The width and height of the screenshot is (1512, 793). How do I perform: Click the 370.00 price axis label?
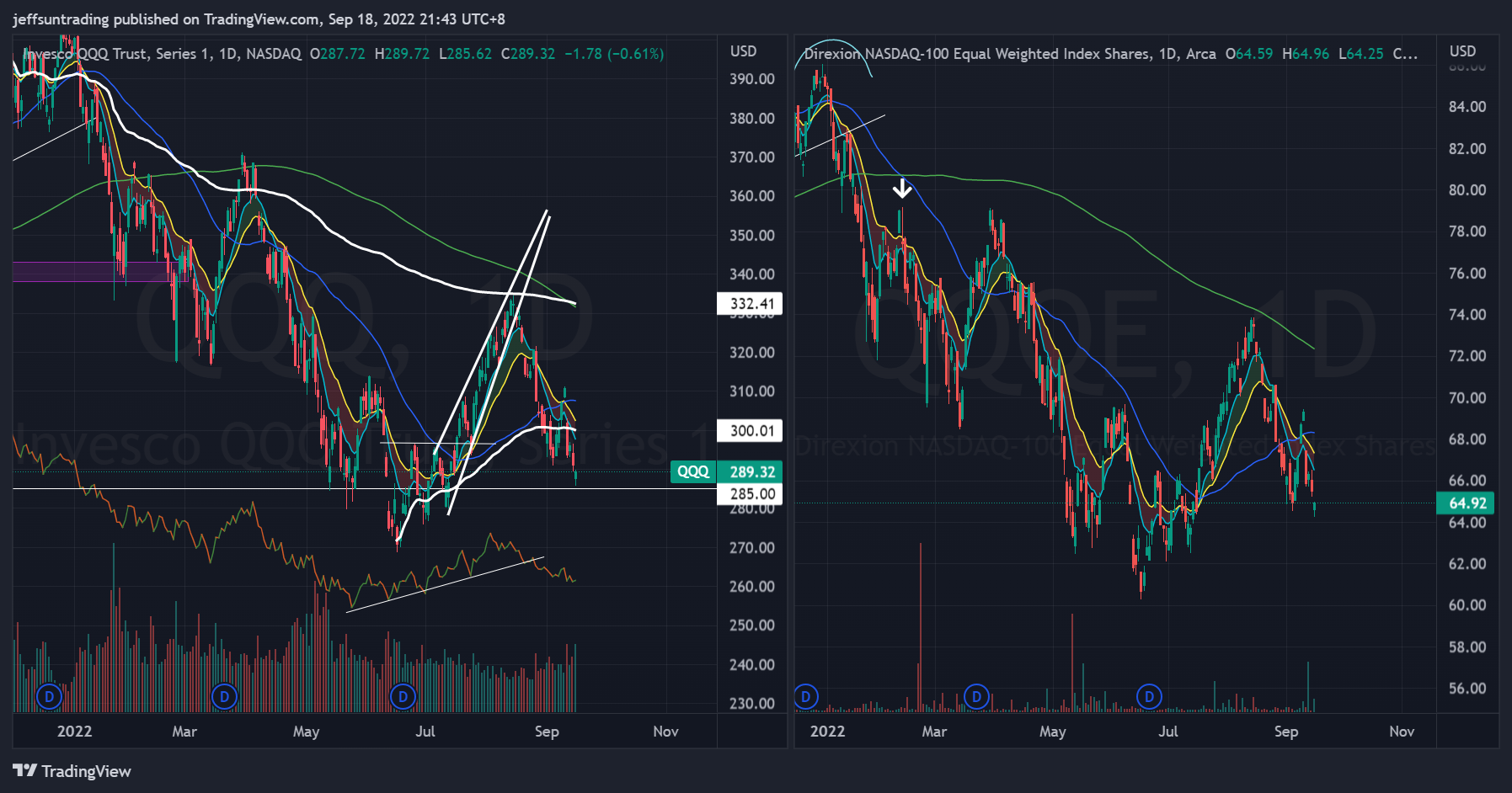click(x=752, y=157)
